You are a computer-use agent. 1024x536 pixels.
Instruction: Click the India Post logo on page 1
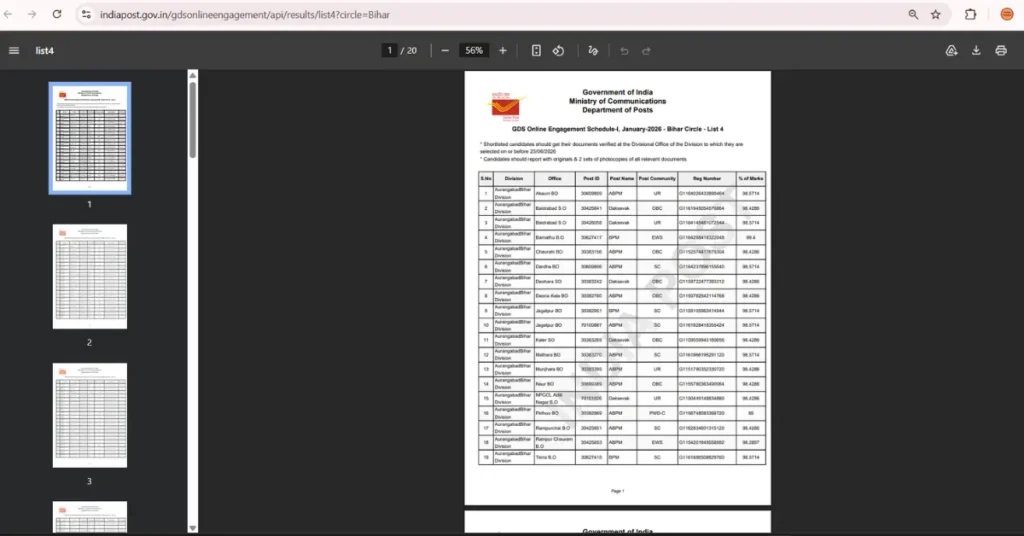click(506, 106)
